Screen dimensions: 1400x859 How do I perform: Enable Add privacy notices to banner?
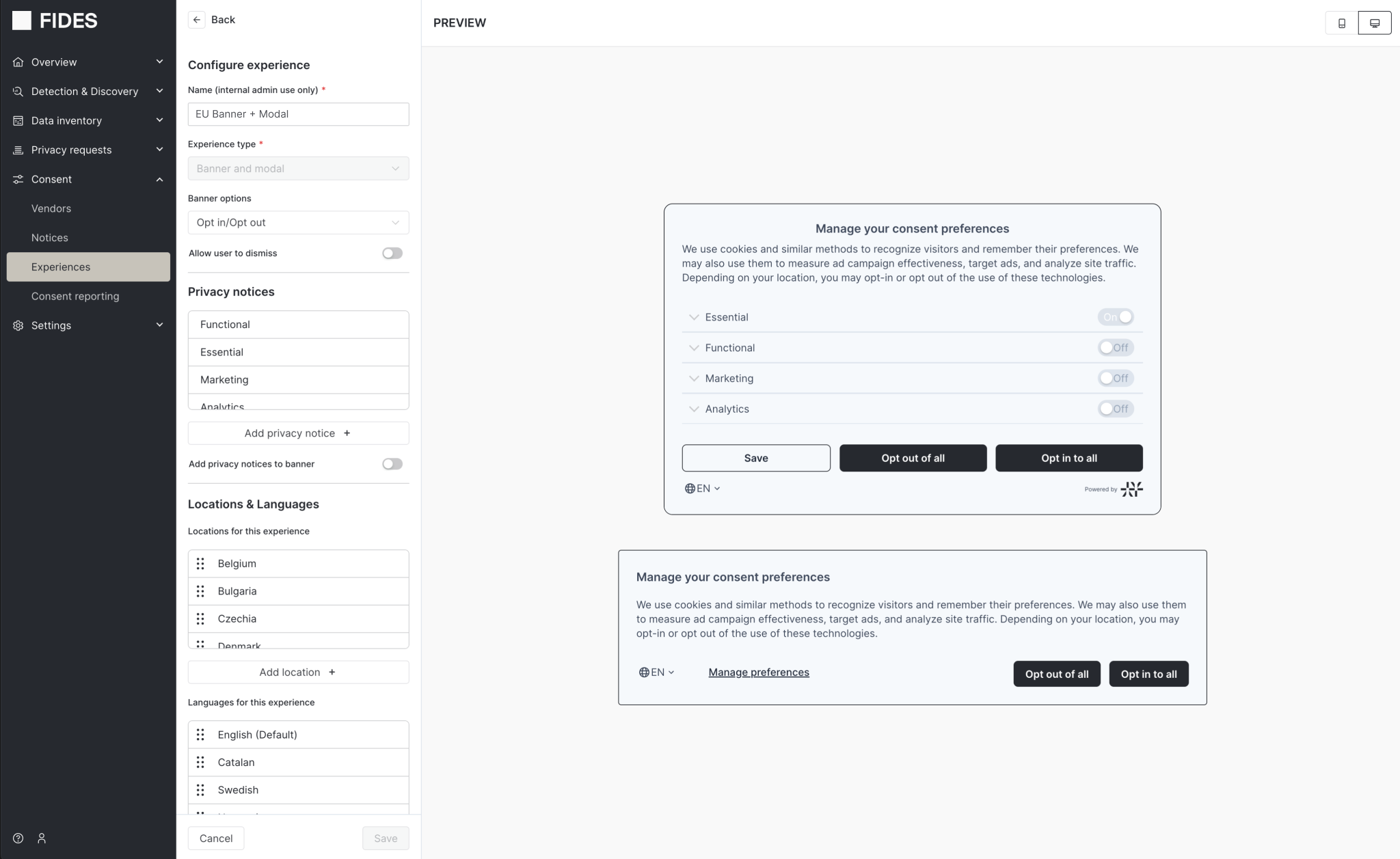point(392,463)
